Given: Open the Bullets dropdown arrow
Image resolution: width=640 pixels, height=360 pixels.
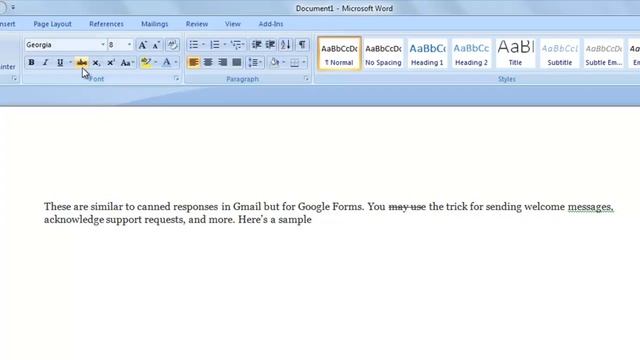Looking at the screenshot, I should coord(203,44).
